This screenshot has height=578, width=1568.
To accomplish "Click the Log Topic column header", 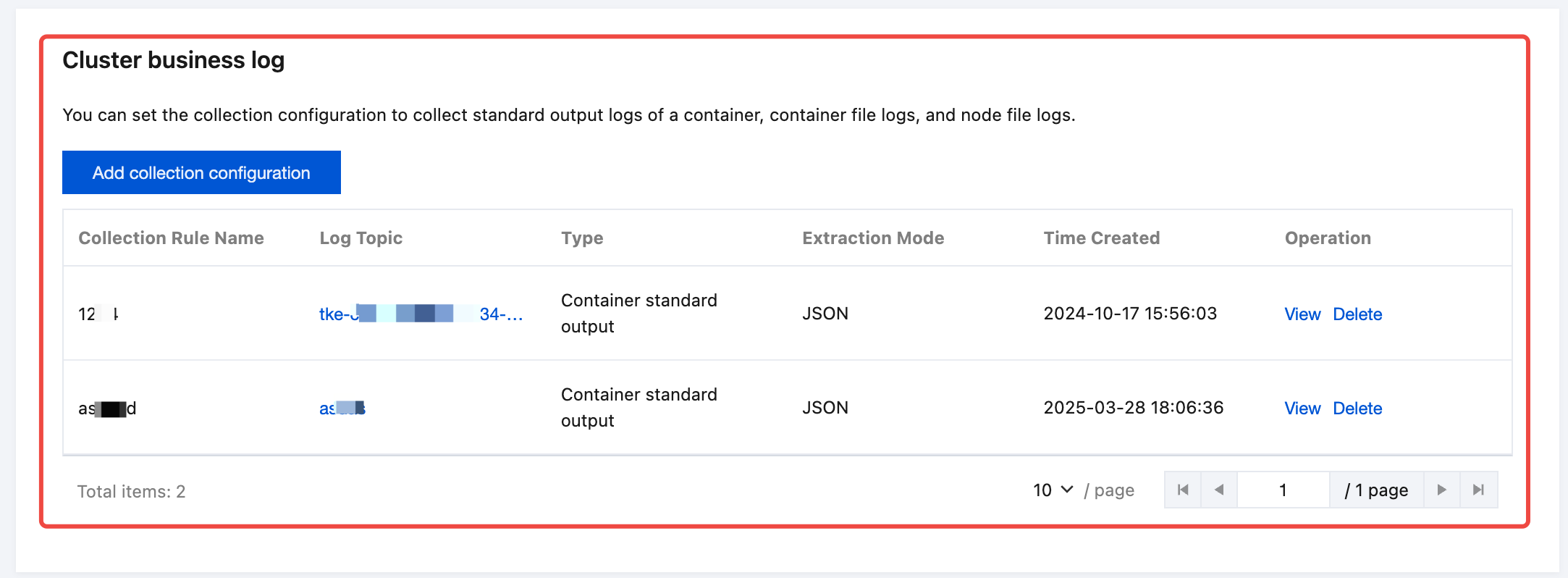I will tap(361, 238).
